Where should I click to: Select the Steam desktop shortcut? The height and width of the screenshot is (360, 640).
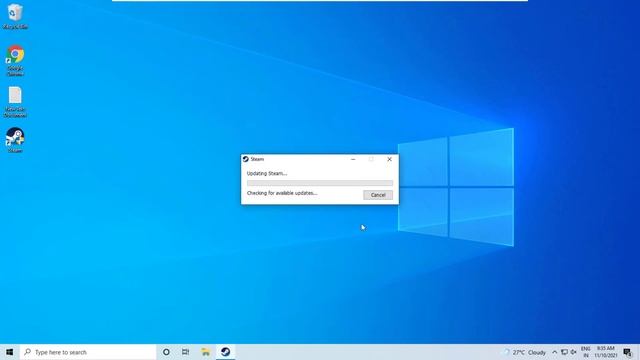pyautogui.click(x=15, y=140)
